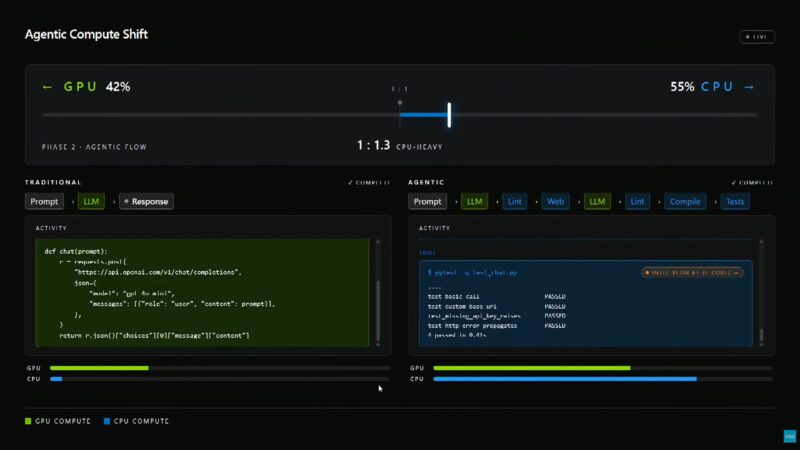Click the GPU/CPU ratio slider handle
This screenshot has width=800, height=450.
449,115
